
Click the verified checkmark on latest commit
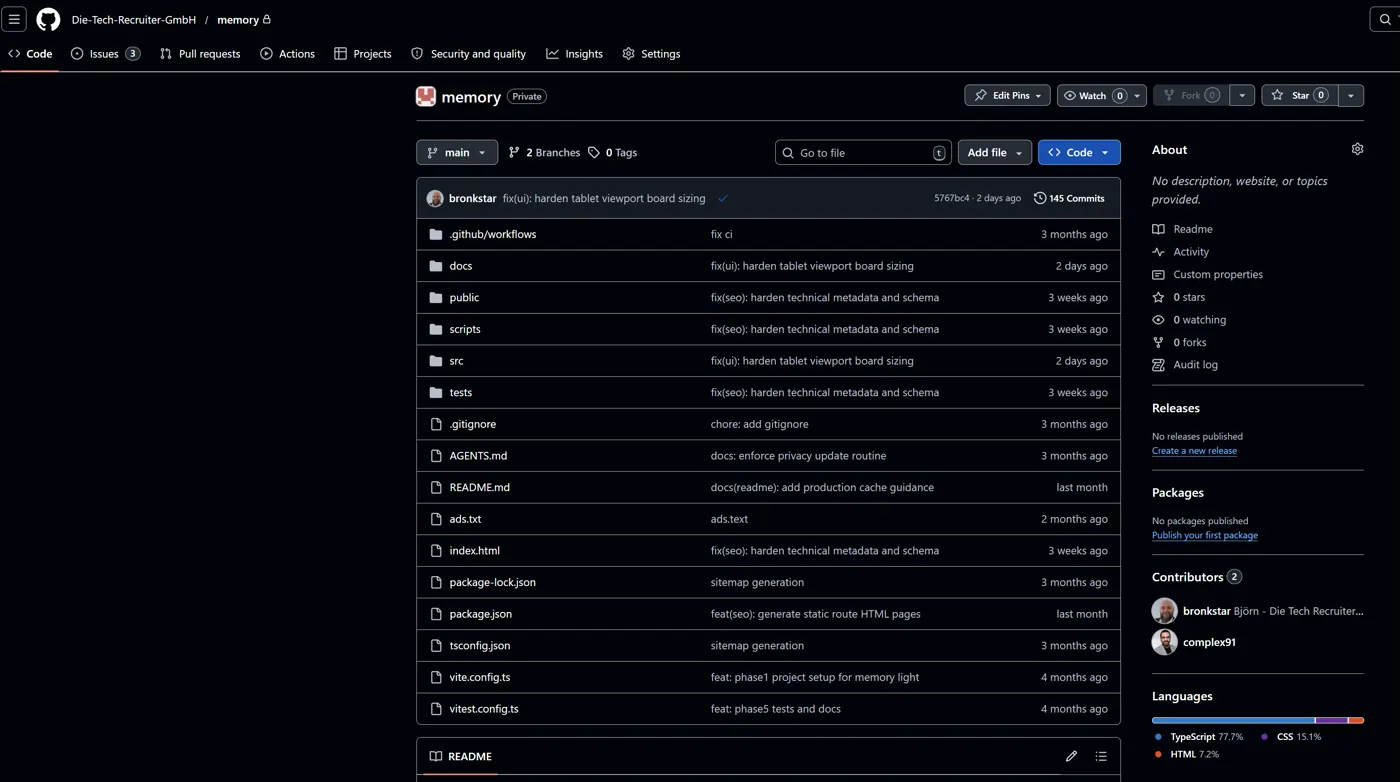coord(723,198)
